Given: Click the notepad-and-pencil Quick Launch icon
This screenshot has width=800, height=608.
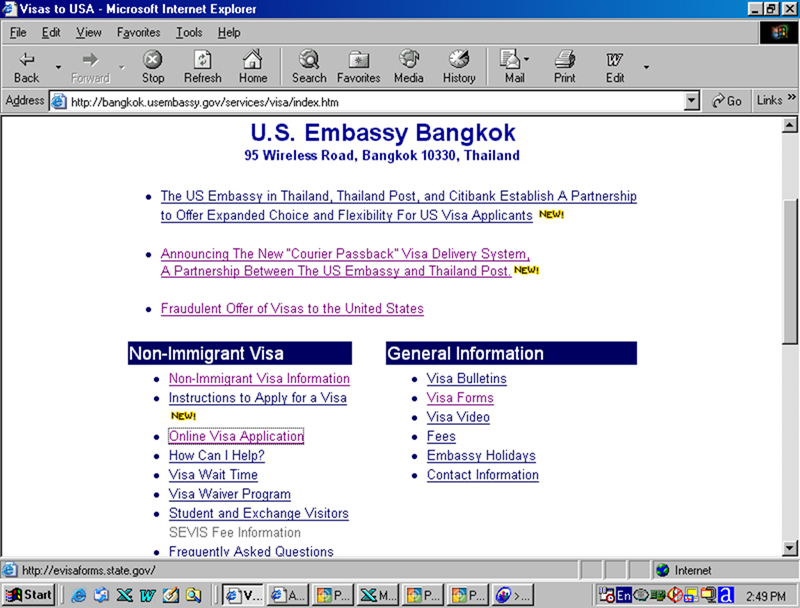Looking at the screenshot, I should tap(171, 595).
